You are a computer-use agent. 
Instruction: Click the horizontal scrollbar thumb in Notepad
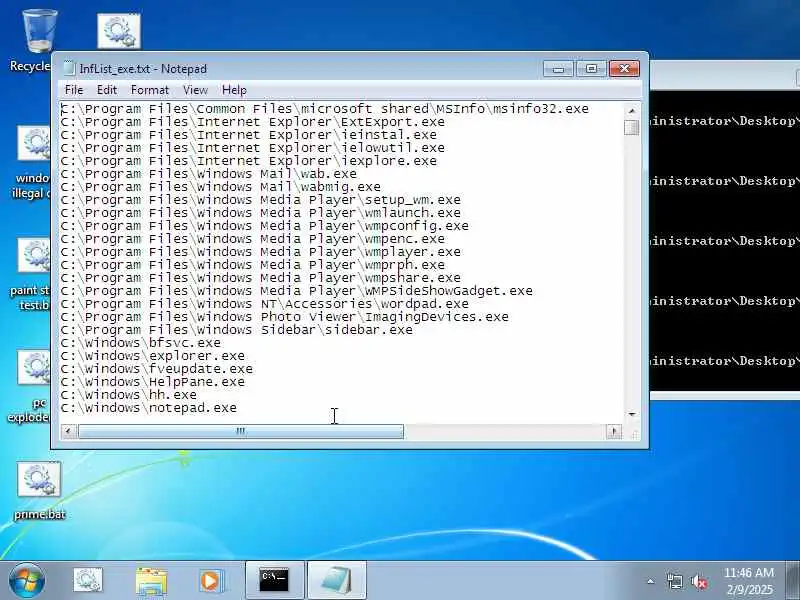coord(240,432)
